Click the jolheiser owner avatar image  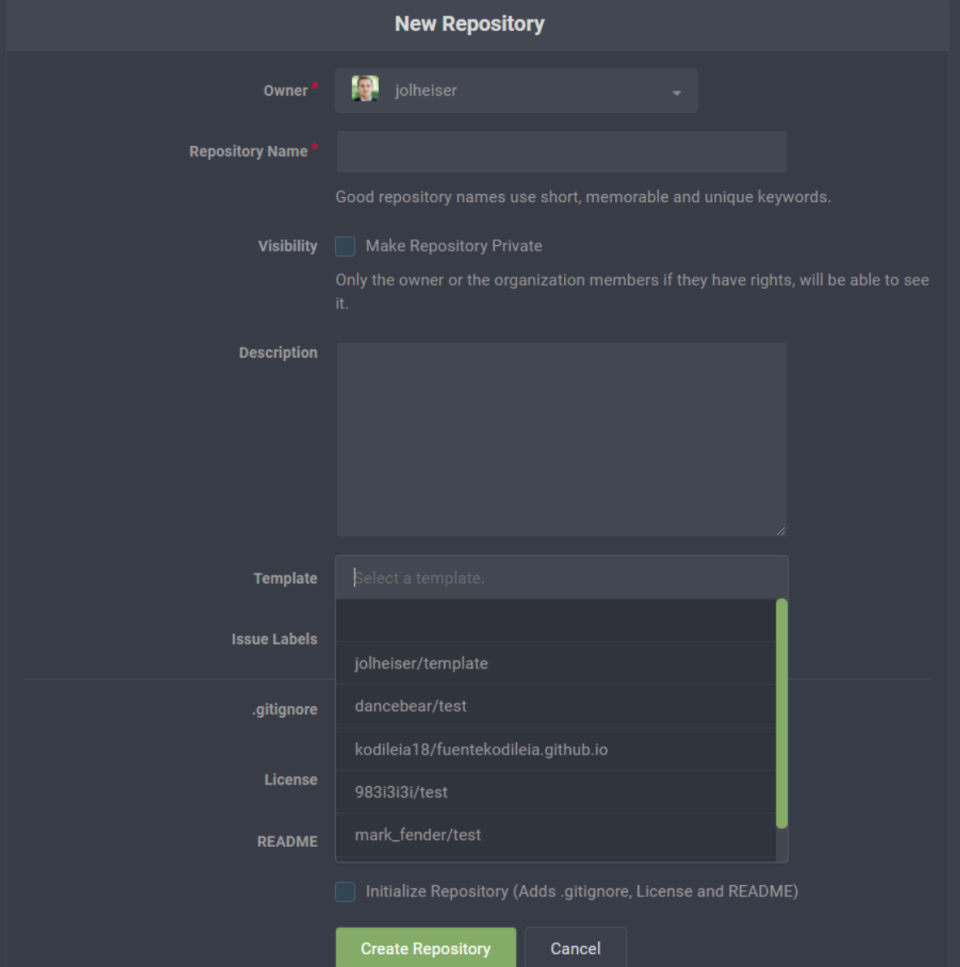coord(365,90)
